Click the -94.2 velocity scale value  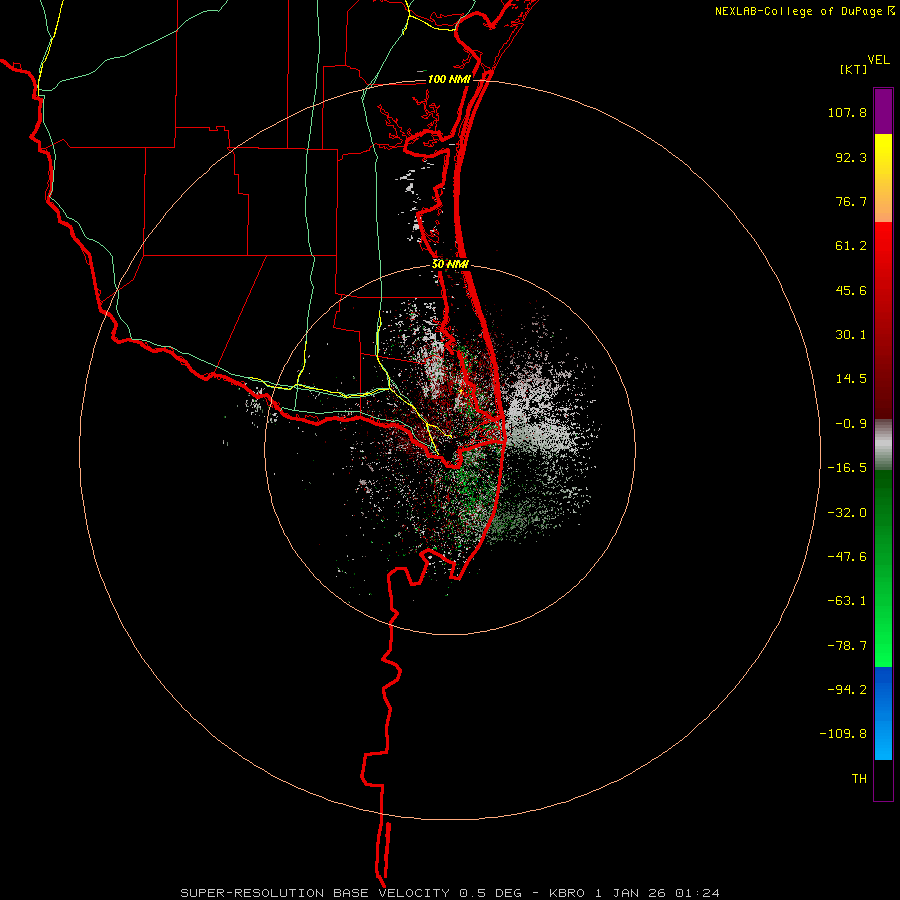(847, 690)
